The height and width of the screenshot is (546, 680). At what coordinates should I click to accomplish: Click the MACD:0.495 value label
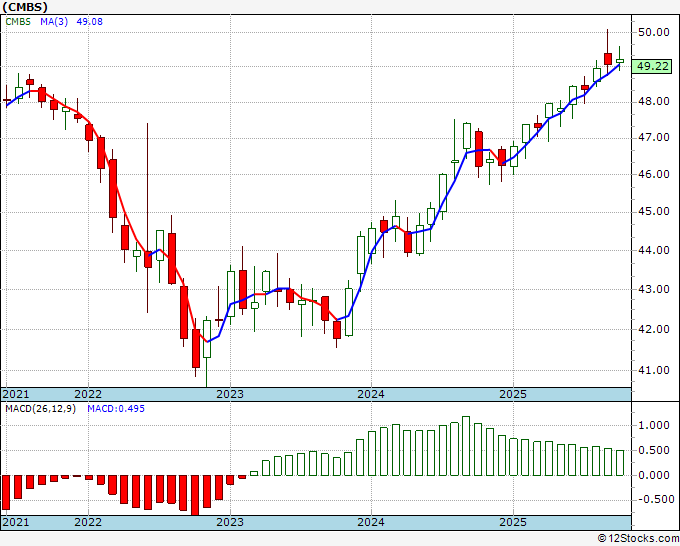click(116, 409)
